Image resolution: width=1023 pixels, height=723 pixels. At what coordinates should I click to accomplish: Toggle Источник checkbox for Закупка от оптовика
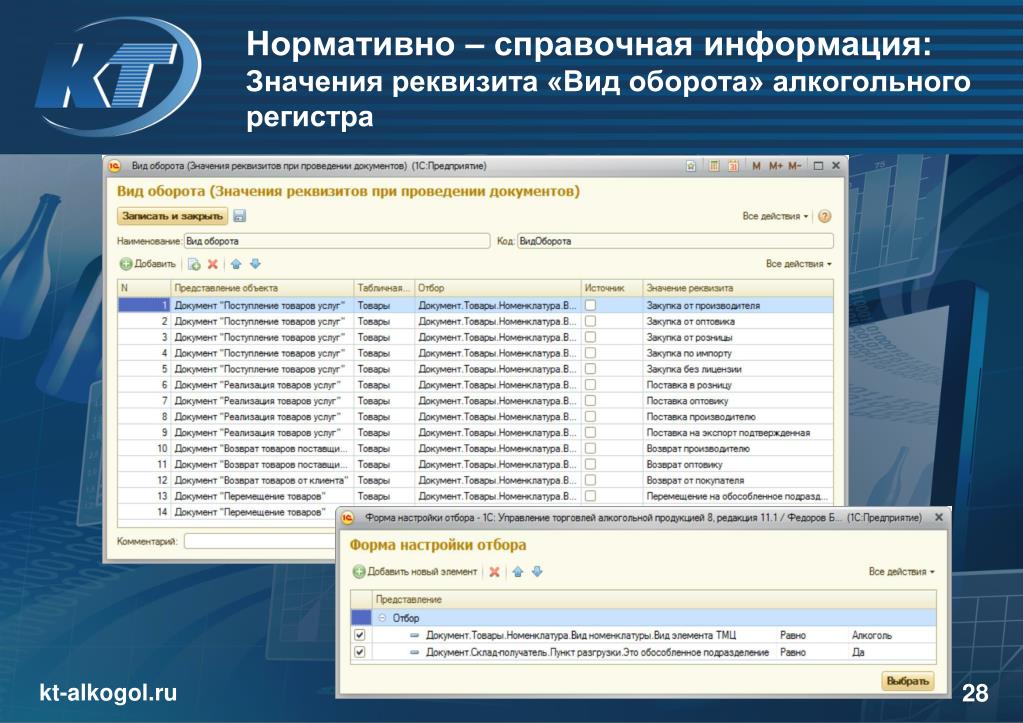click(590, 321)
